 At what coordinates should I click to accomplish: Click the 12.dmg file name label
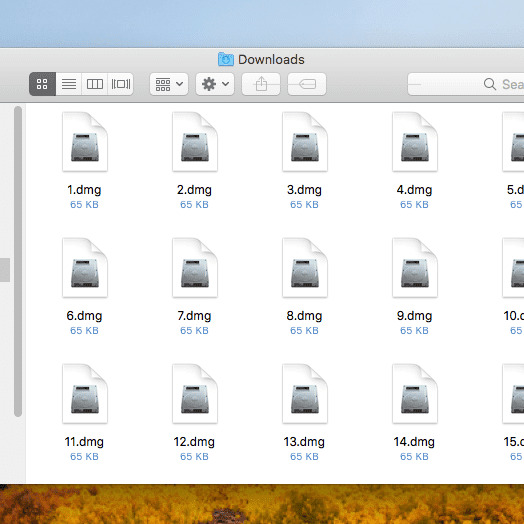194,442
